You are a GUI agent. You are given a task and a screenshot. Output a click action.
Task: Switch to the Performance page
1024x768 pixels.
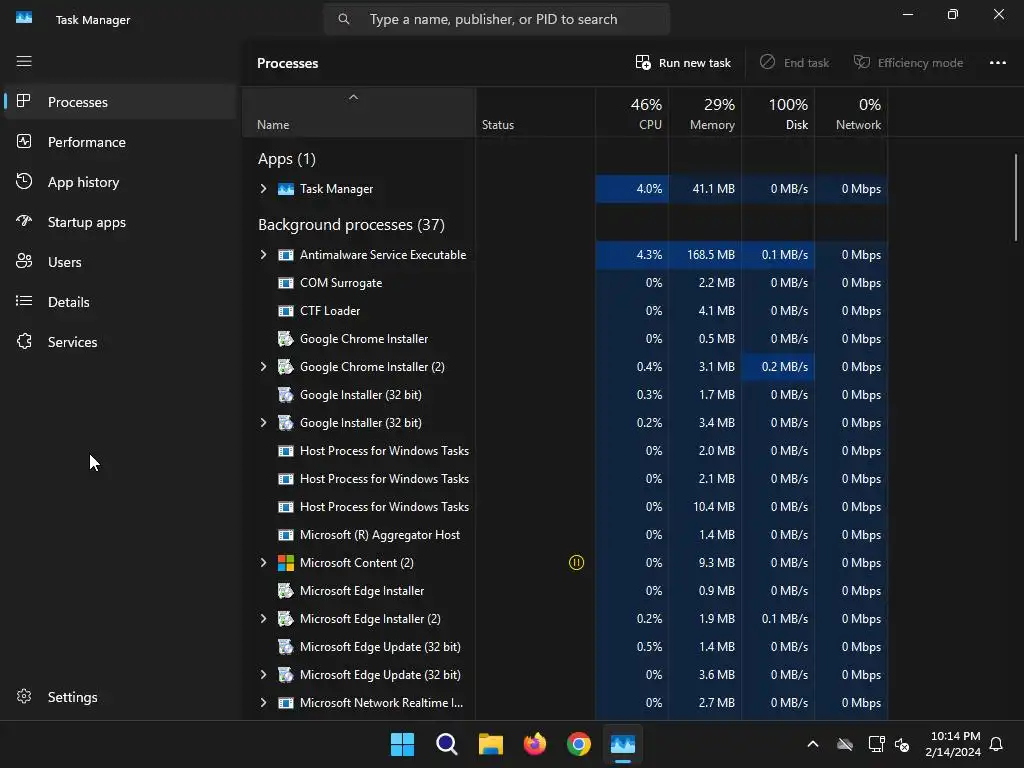[121, 142]
